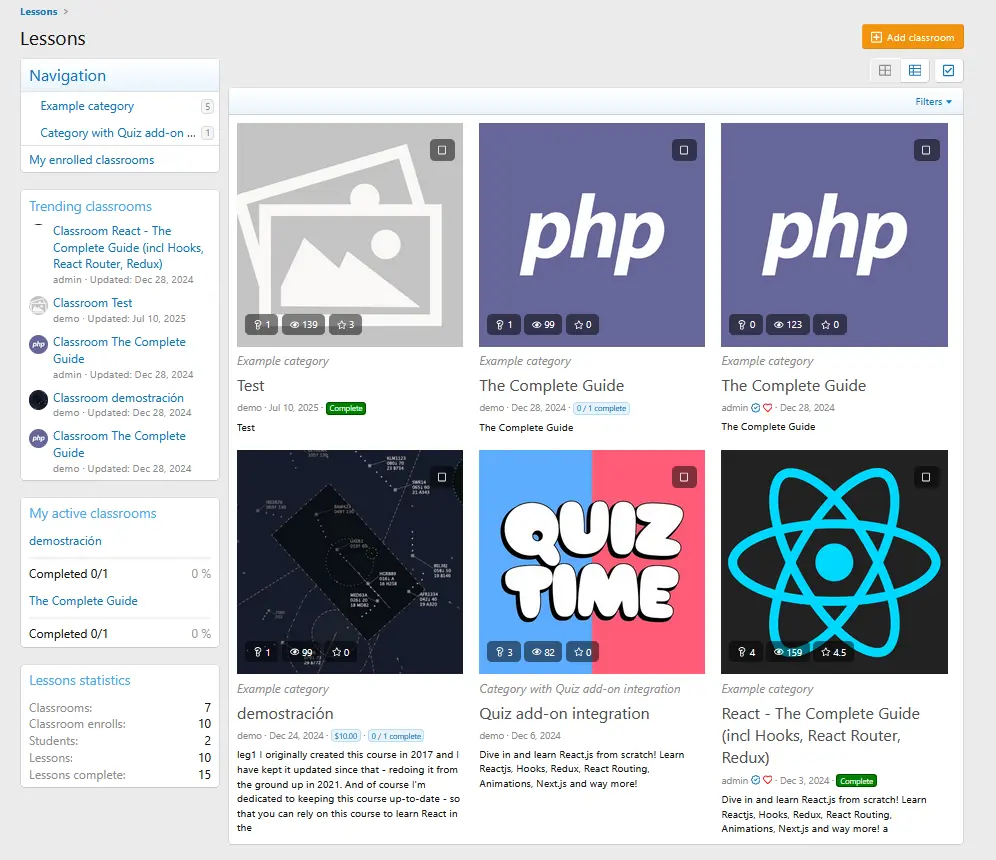Toggle the select-all checkmark button above Filters
The height and width of the screenshot is (860, 996).
pyautogui.click(x=948, y=70)
